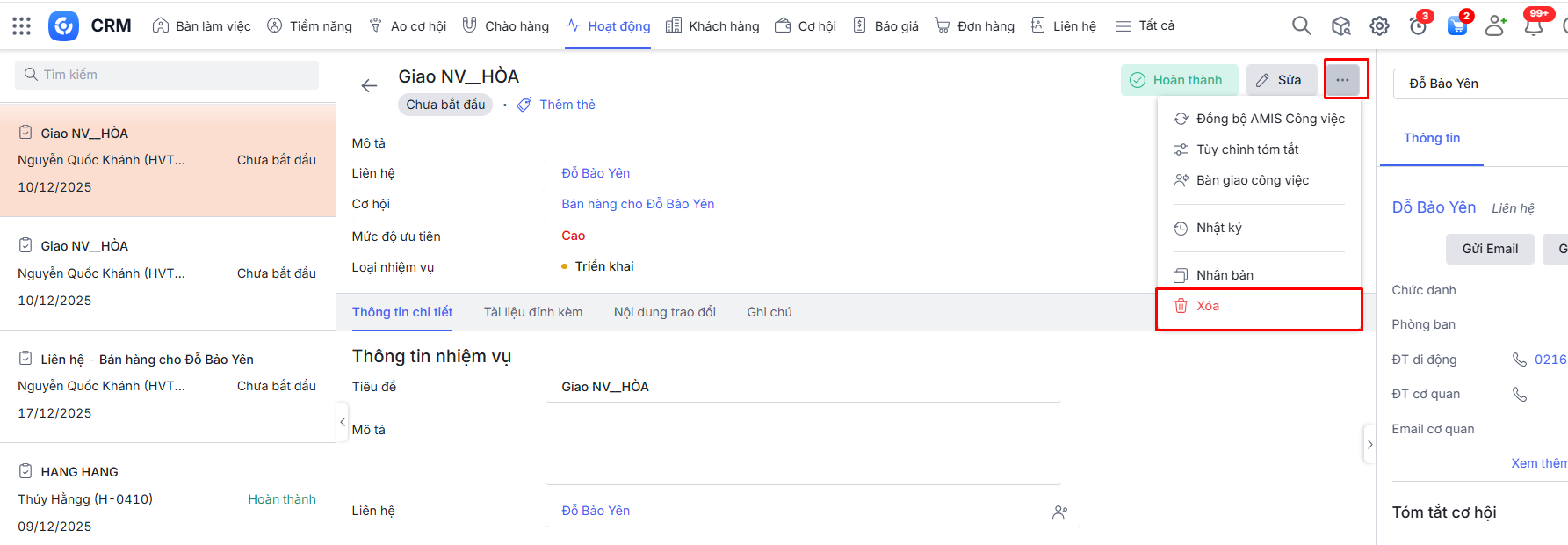Open the Bán hàng cho Đỗ Bảo Yên link
The width and height of the screenshot is (1568, 545).
click(638, 204)
